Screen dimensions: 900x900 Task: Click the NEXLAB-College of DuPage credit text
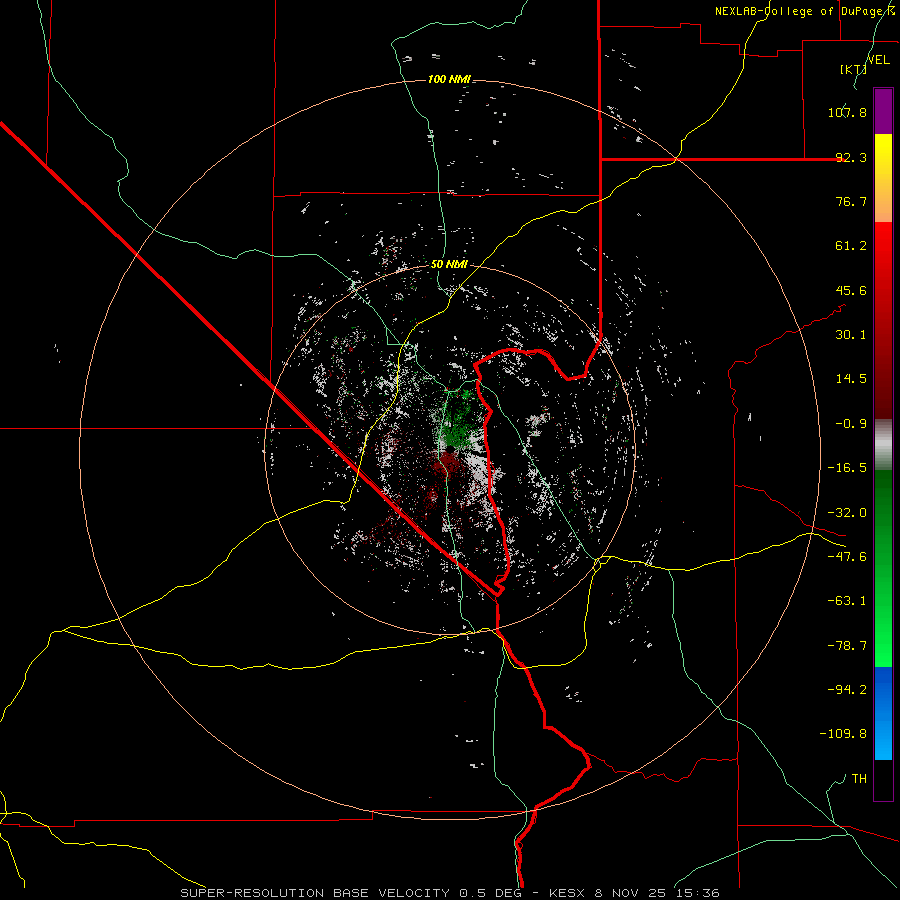click(x=805, y=11)
